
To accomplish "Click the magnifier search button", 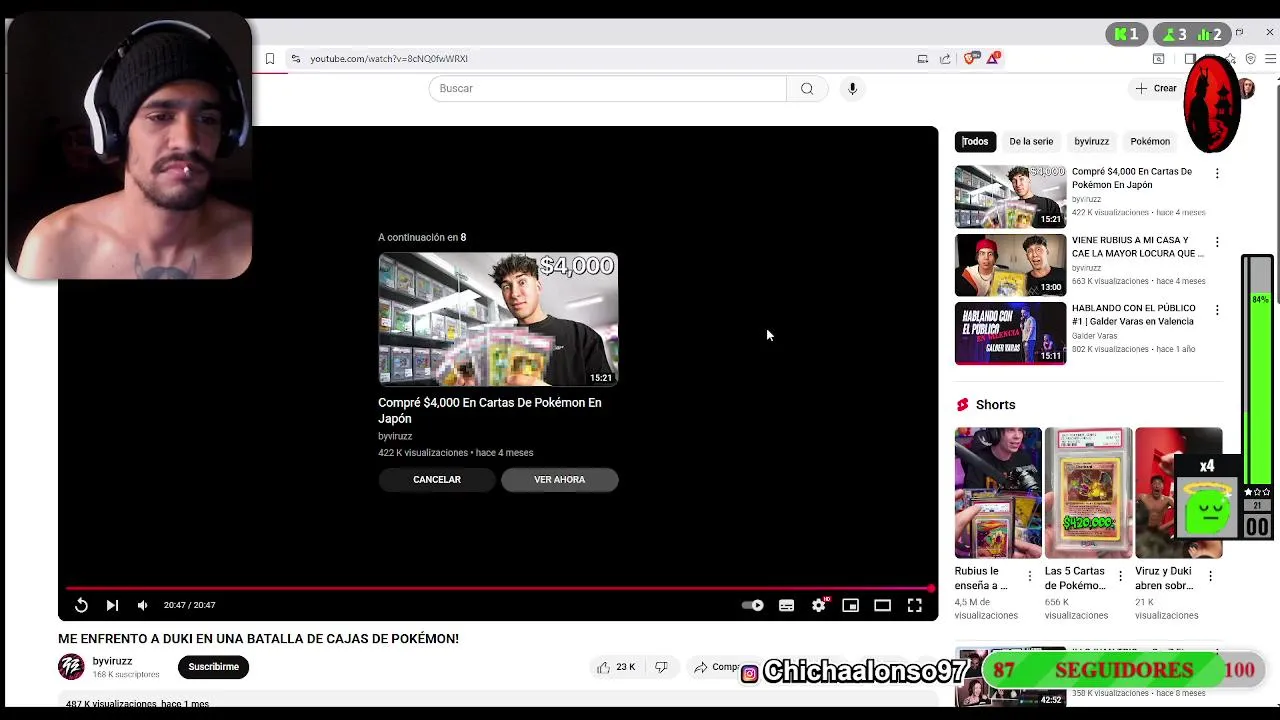I will (x=807, y=88).
